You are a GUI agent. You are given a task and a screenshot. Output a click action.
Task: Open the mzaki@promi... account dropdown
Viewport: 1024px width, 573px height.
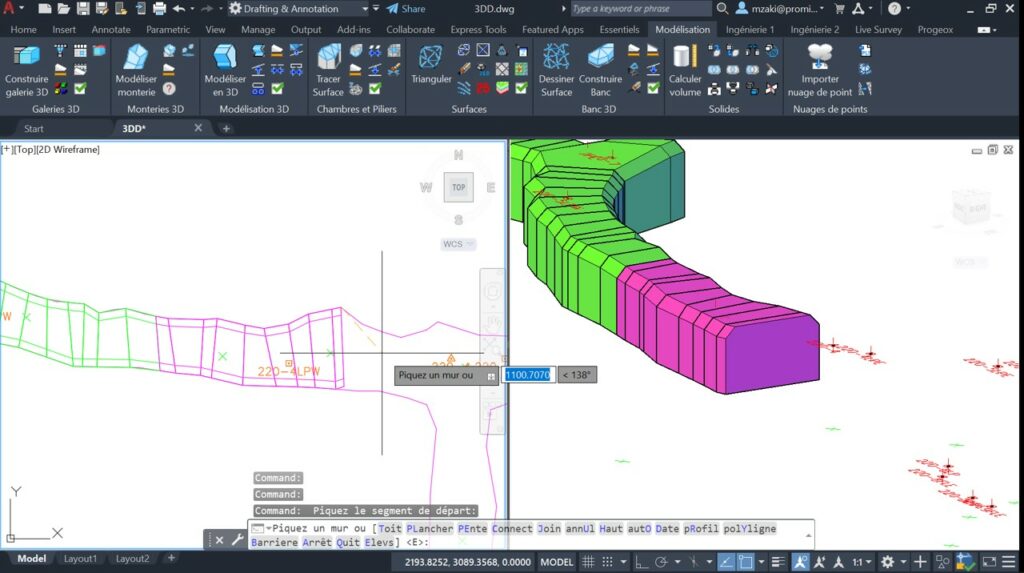822,8
